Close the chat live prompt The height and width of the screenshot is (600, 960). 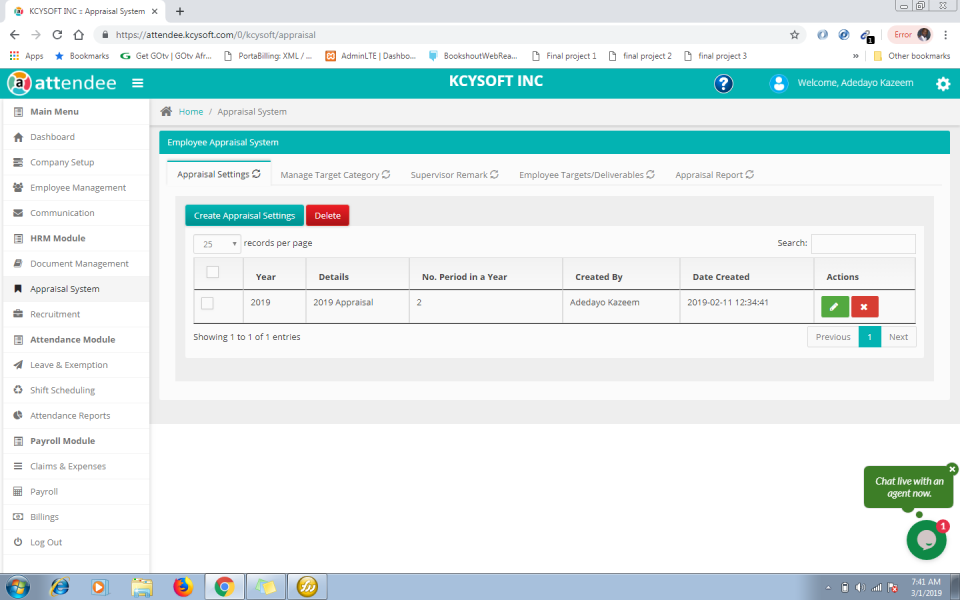pos(951,469)
